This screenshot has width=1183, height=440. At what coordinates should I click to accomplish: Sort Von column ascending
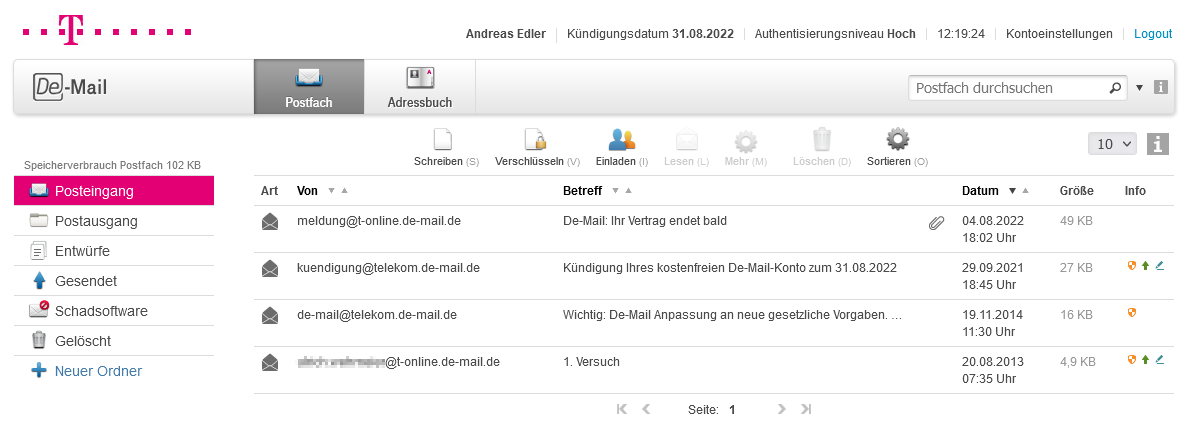click(x=345, y=191)
